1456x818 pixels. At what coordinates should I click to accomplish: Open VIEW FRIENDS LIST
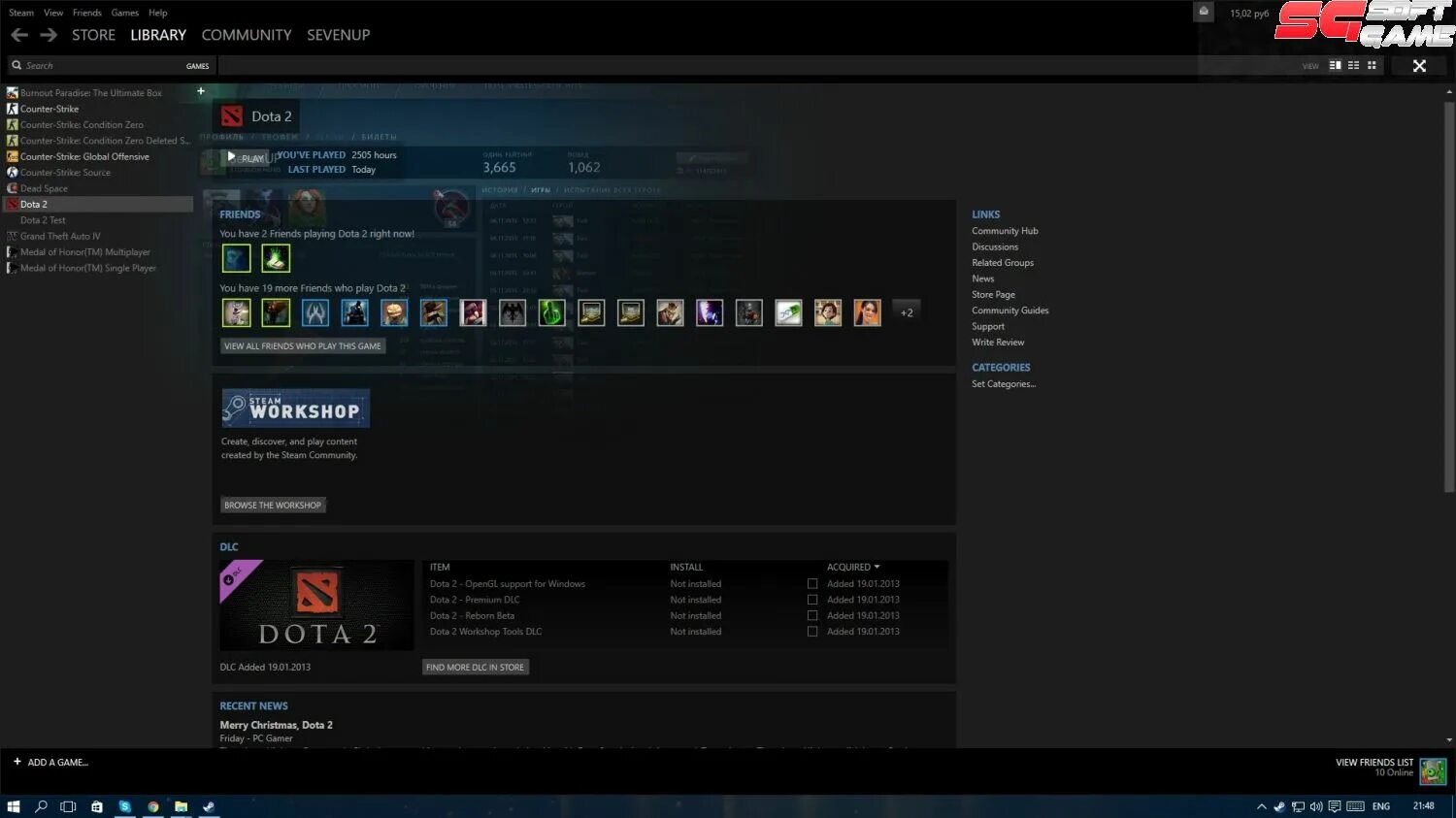coord(1374,763)
